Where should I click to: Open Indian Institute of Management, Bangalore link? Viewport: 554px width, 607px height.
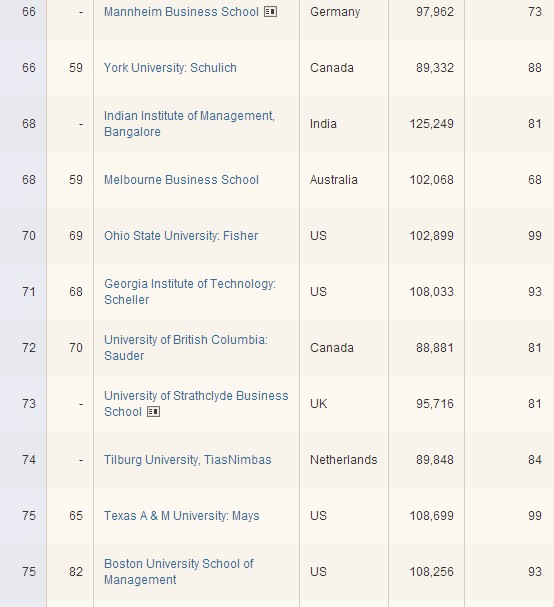(189, 124)
